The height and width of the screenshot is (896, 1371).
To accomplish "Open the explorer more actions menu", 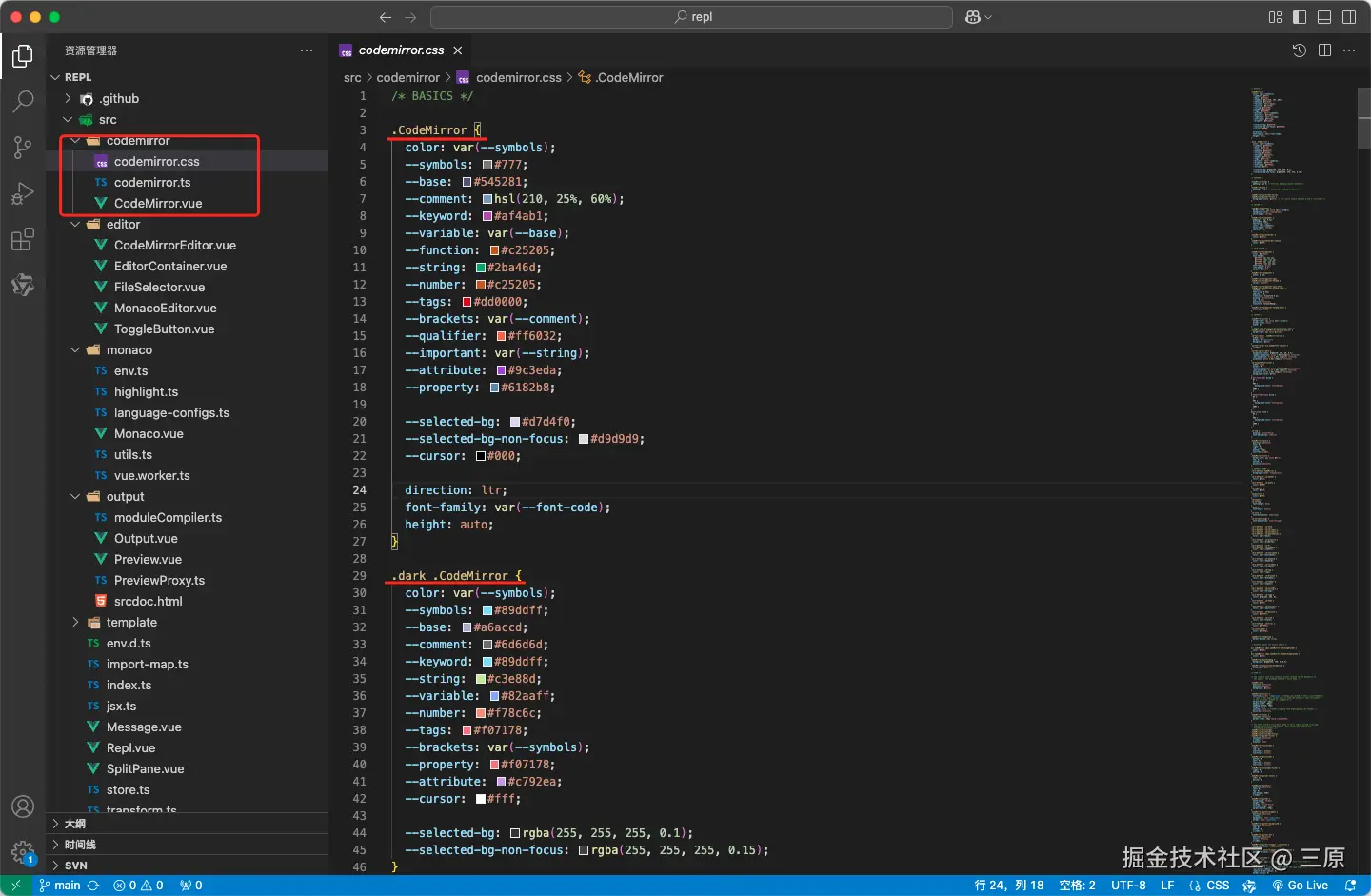I will (x=307, y=50).
